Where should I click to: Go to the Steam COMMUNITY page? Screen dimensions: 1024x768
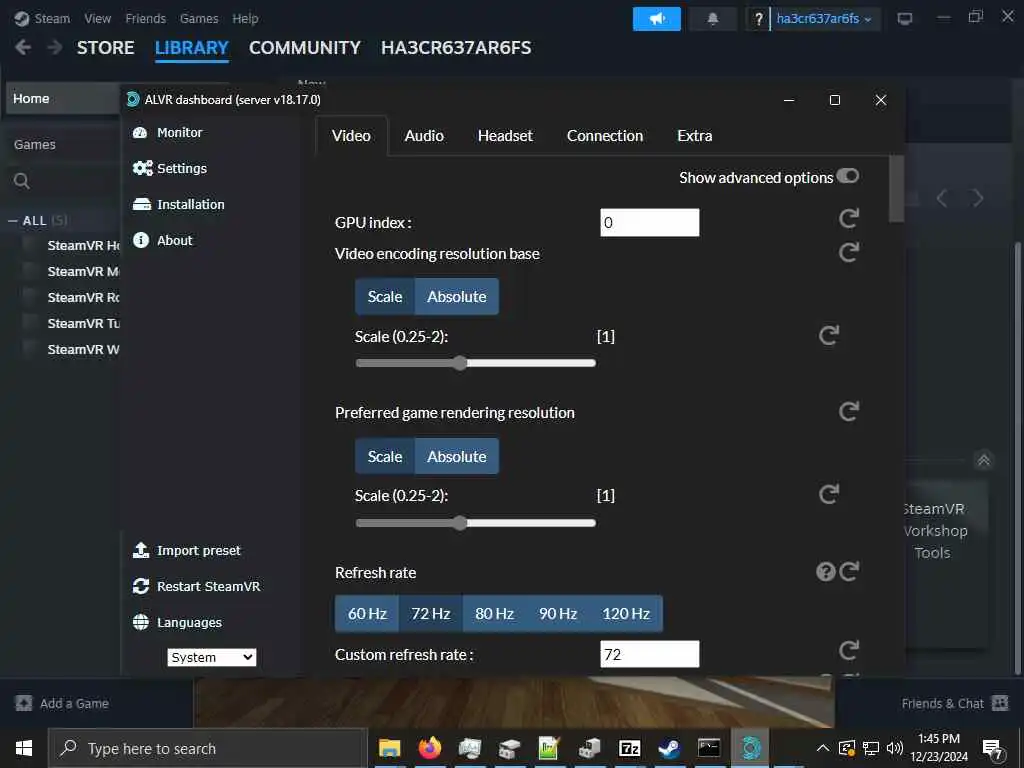tap(304, 48)
